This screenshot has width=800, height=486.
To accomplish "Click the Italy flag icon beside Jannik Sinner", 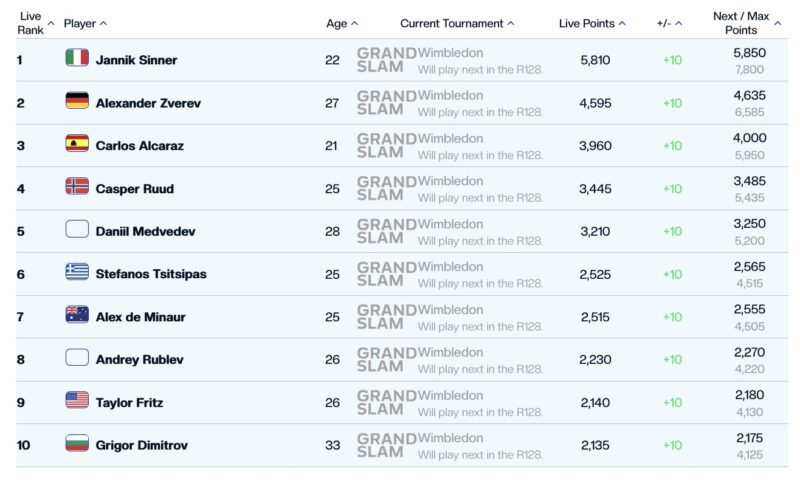I will (x=77, y=58).
